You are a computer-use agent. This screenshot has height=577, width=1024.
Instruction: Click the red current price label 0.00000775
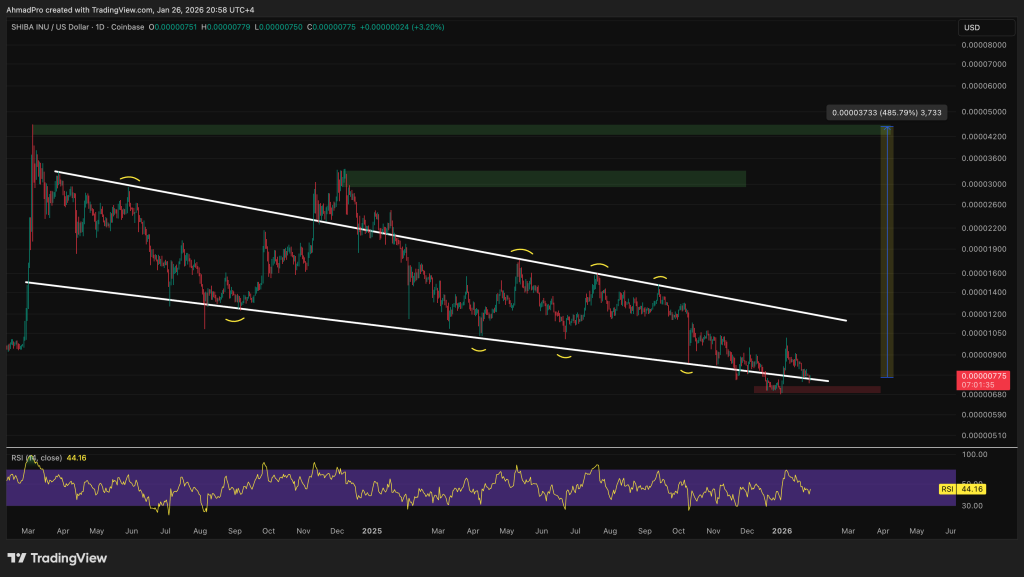[984, 375]
